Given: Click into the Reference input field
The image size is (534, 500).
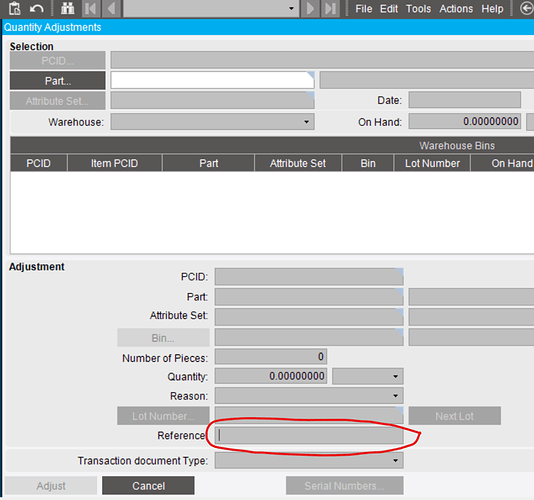Looking at the screenshot, I should [309, 435].
